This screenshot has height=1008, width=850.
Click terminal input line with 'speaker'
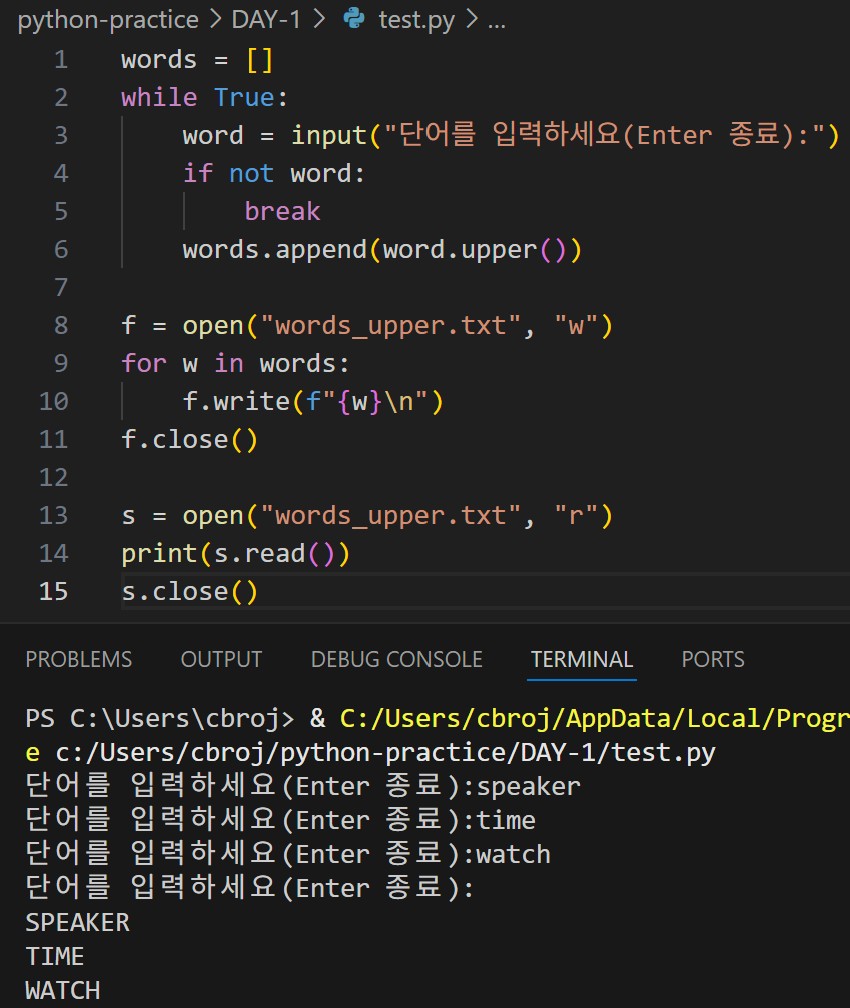tap(303, 786)
